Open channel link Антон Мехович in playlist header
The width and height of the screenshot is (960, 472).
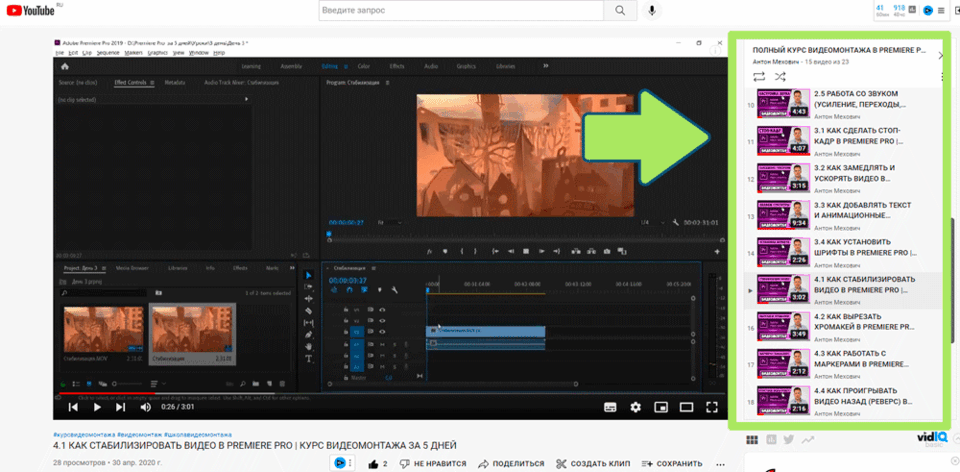point(776,62)
